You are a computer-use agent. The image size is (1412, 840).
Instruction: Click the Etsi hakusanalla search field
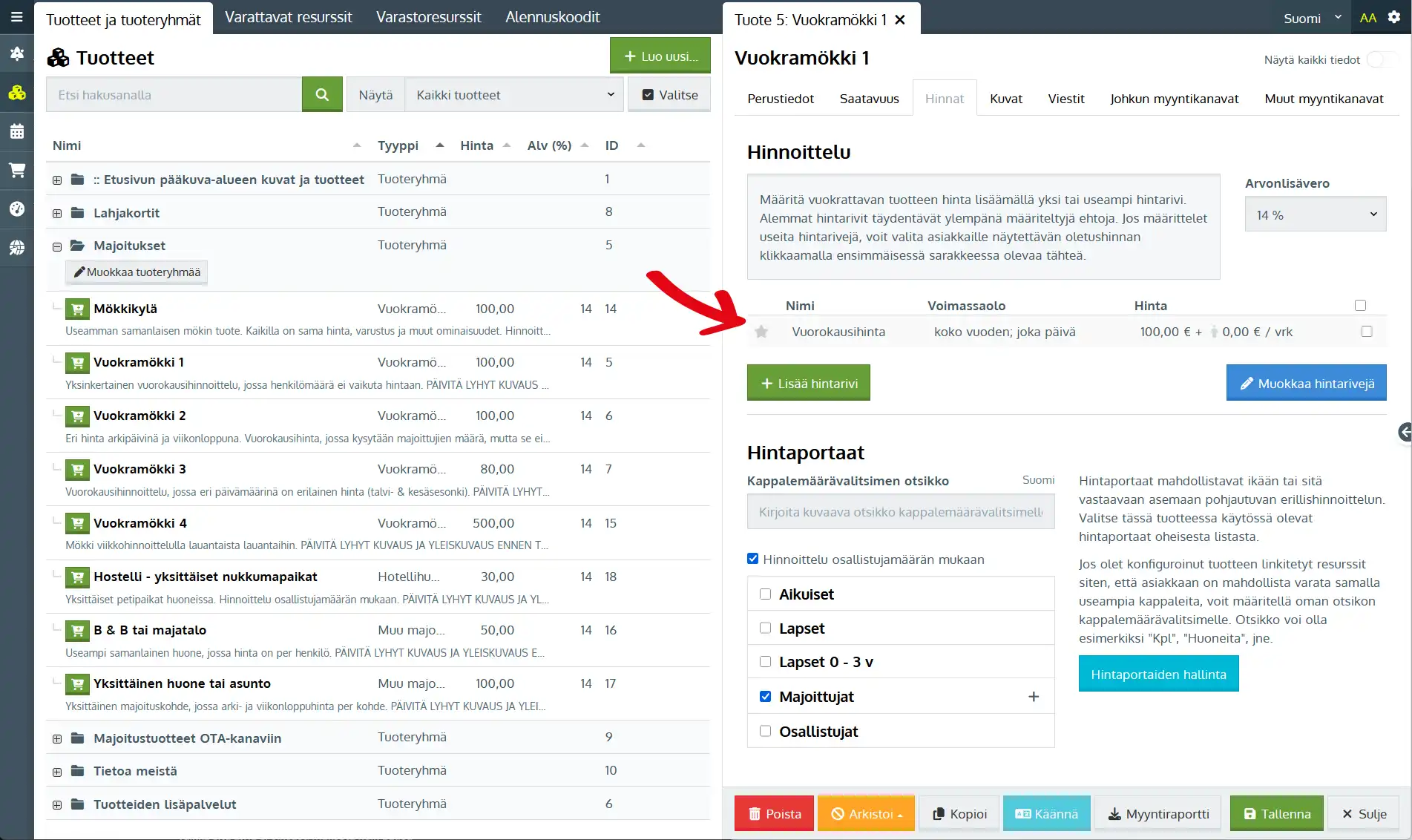[174, 95]
